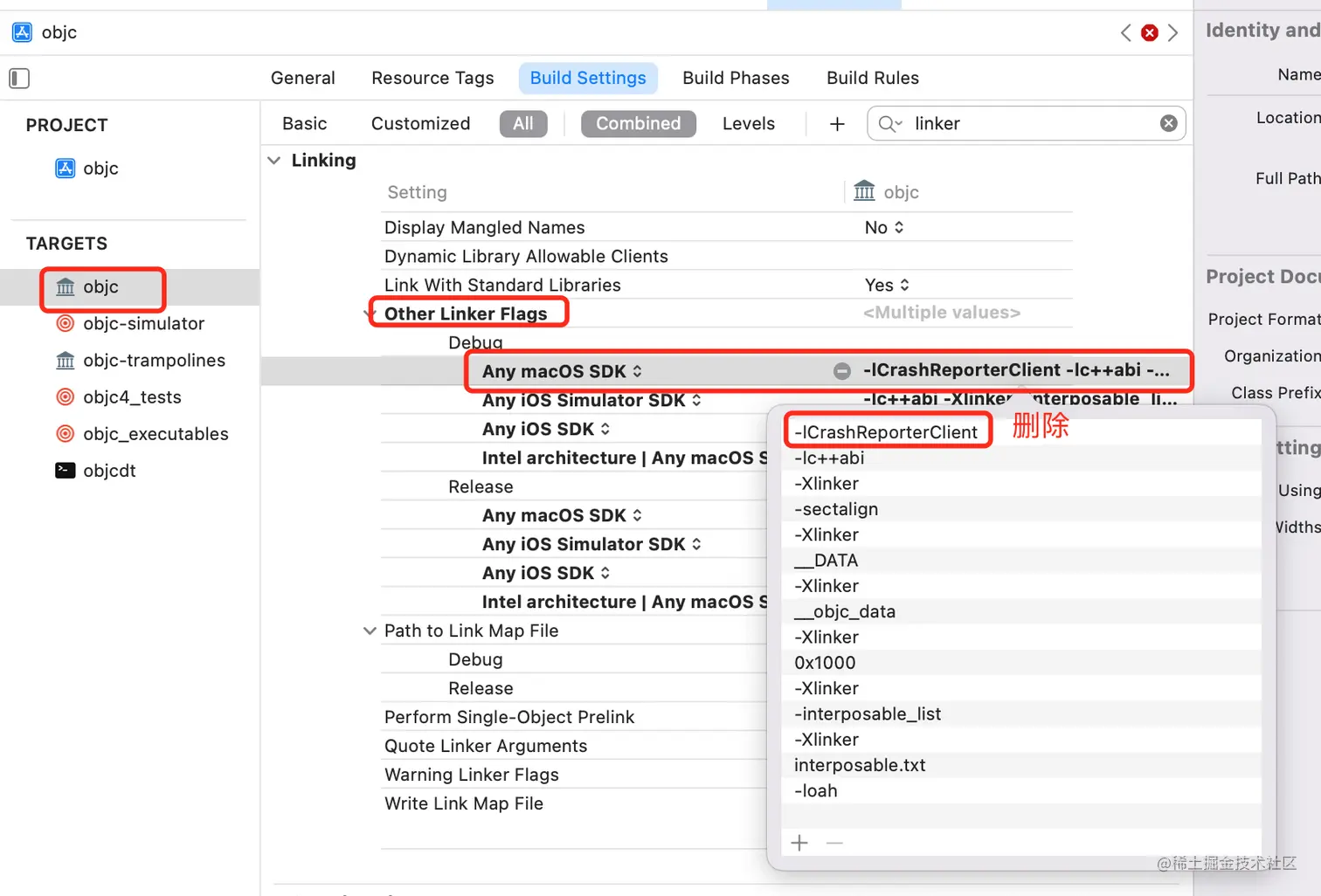Clear the linker search text
1321x896 pixels.
[1168, 123]
